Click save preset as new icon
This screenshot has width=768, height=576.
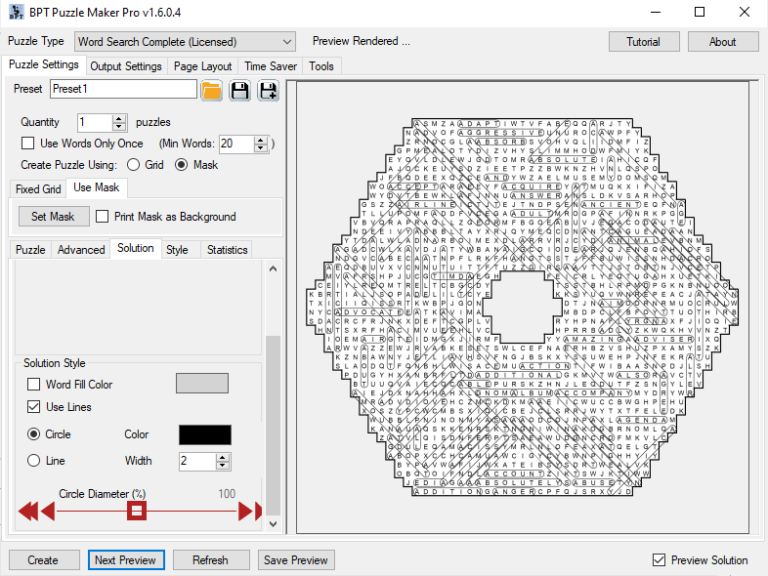[267, 91]
